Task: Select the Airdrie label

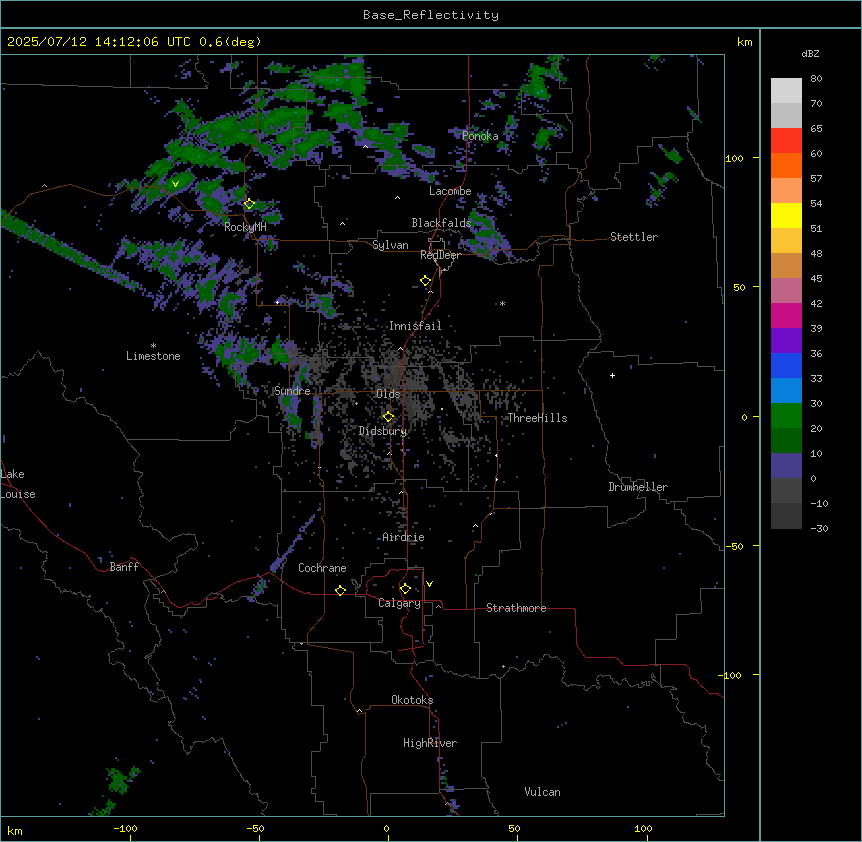Action: coord(404,537)
